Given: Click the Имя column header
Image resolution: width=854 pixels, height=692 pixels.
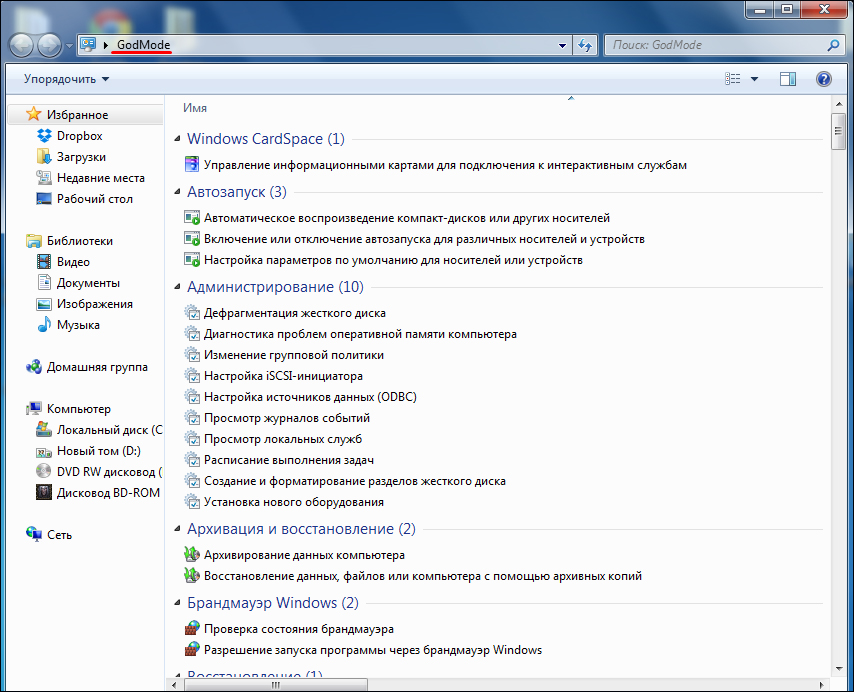Looking at the screenshot, I should [x=195, y=108].
